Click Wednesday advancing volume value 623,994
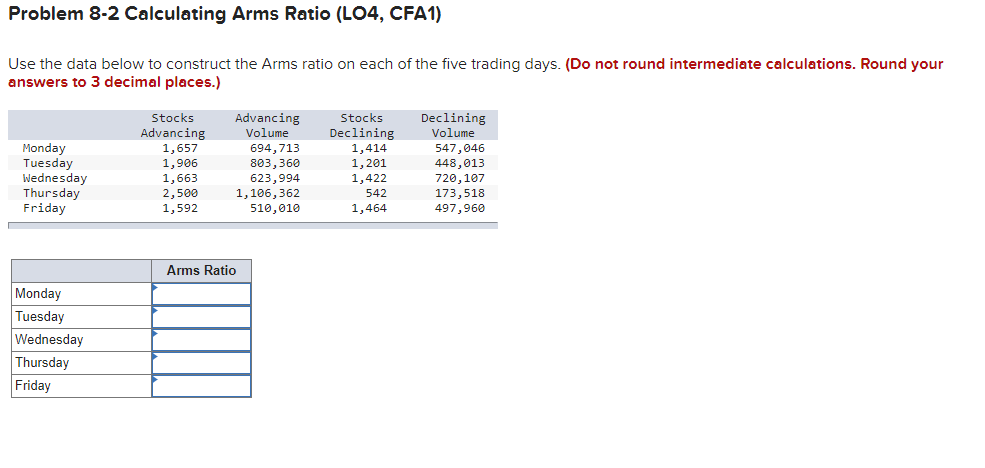Image resolution: width=985 pixels, height=468 pixels. click(275, 178)
